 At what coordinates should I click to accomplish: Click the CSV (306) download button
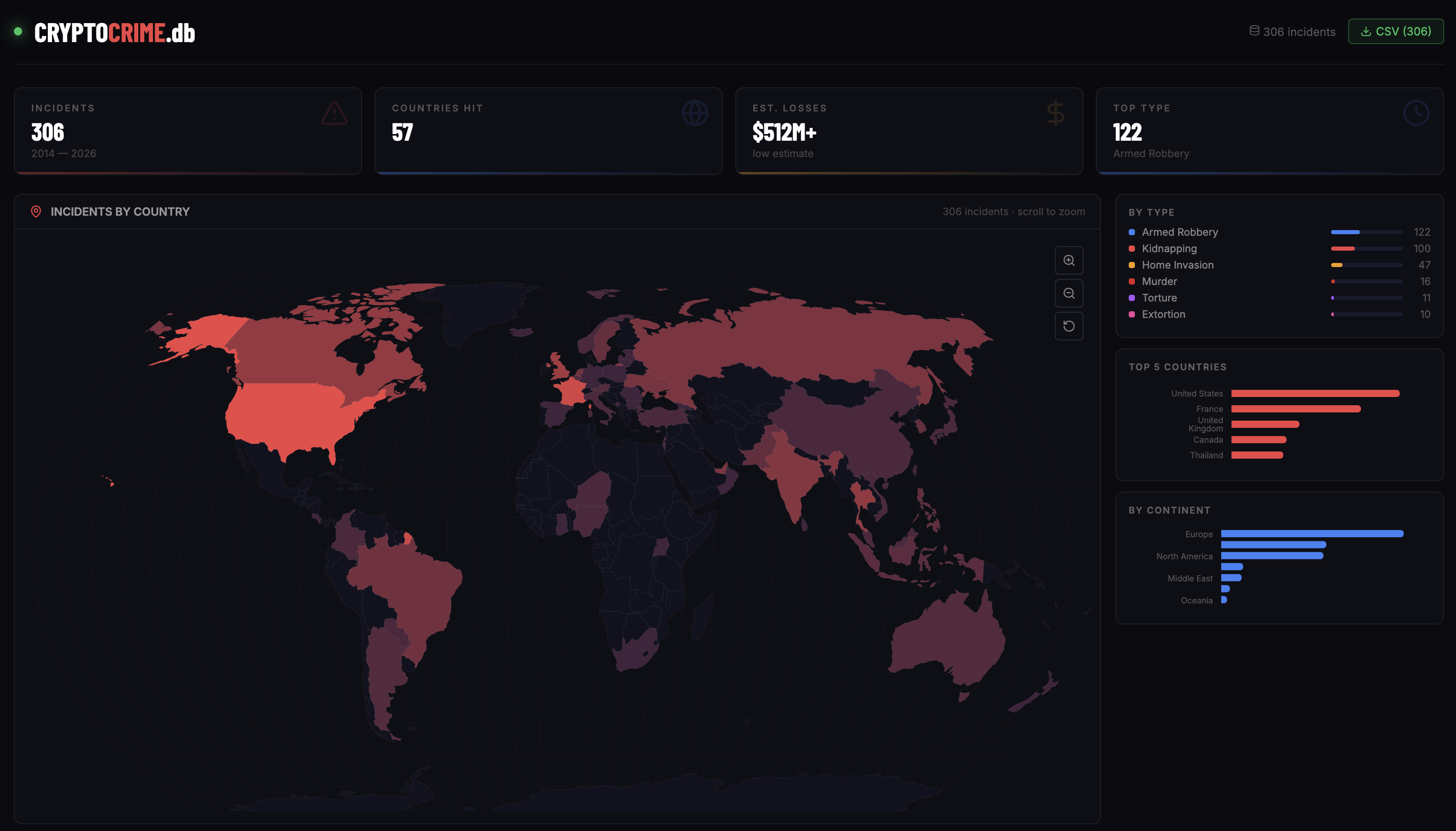[1395, 31]
